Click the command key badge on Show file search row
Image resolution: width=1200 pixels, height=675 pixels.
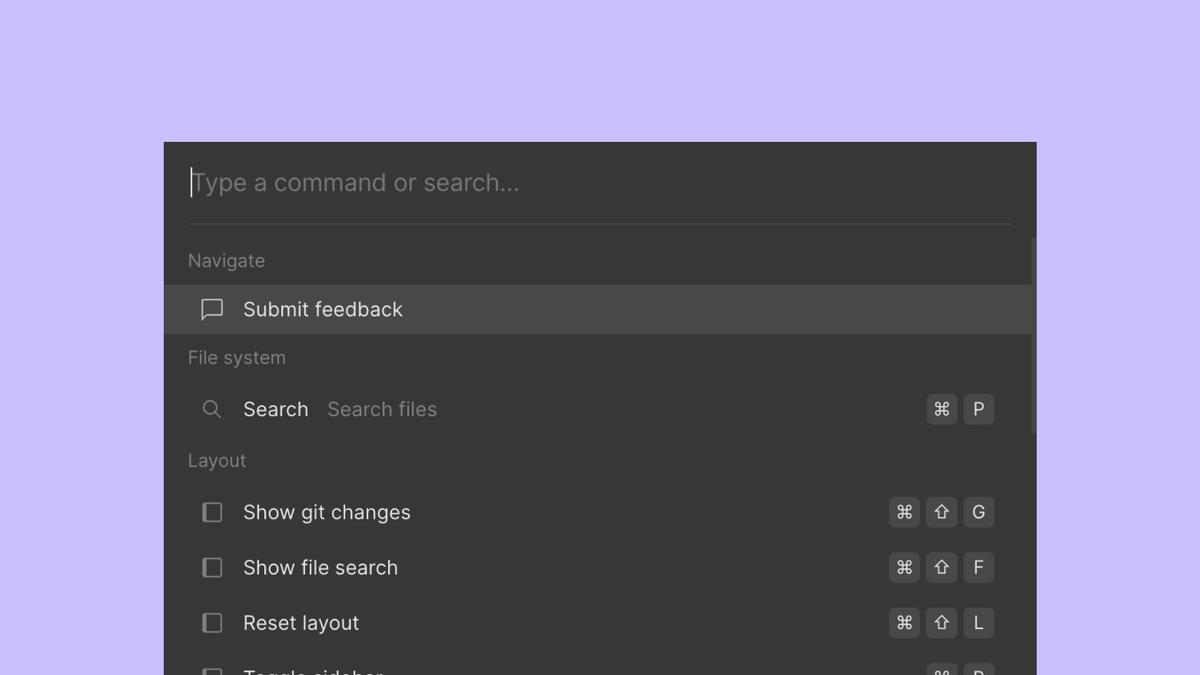904,567
